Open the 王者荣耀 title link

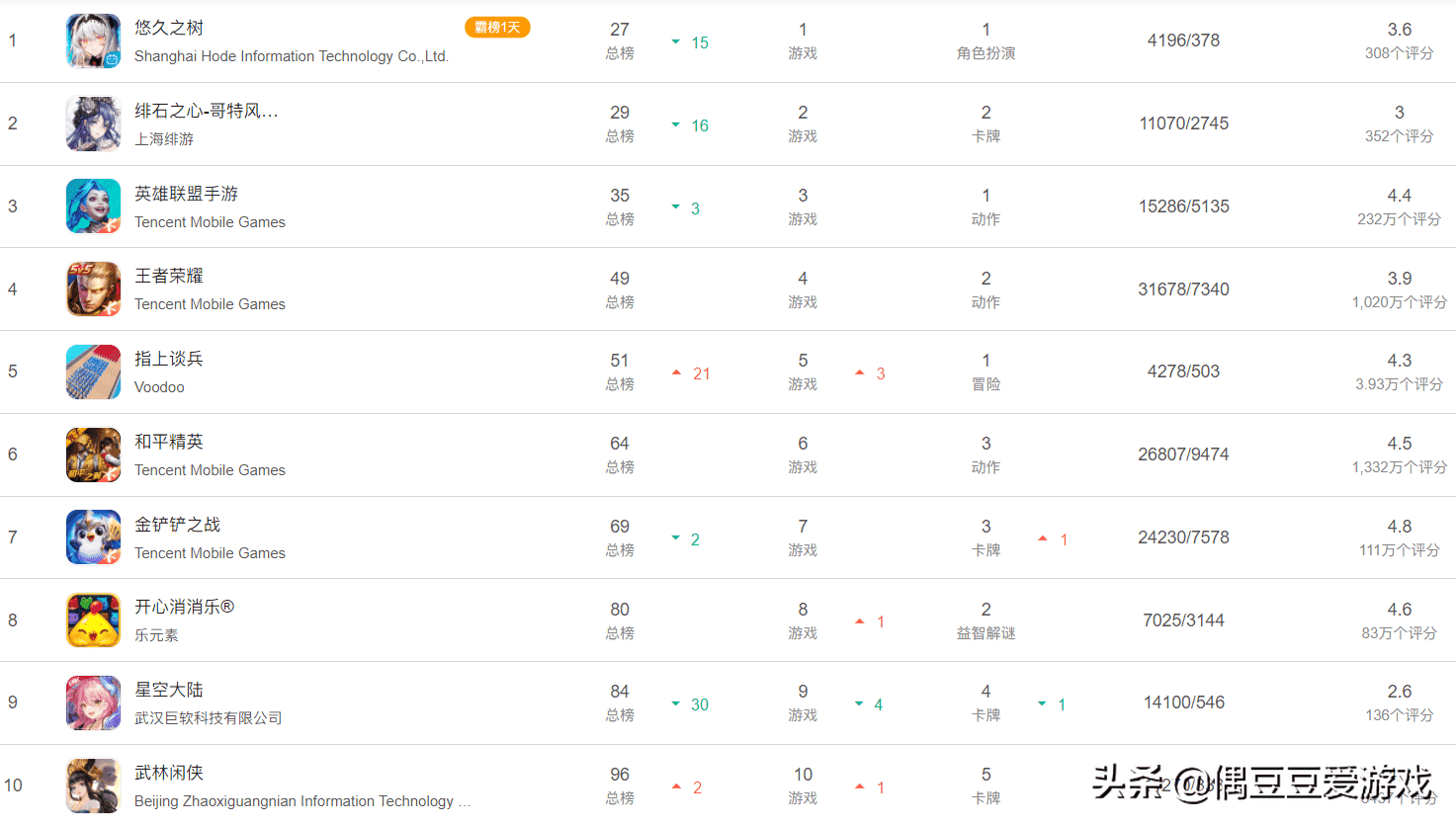point(169,276)
